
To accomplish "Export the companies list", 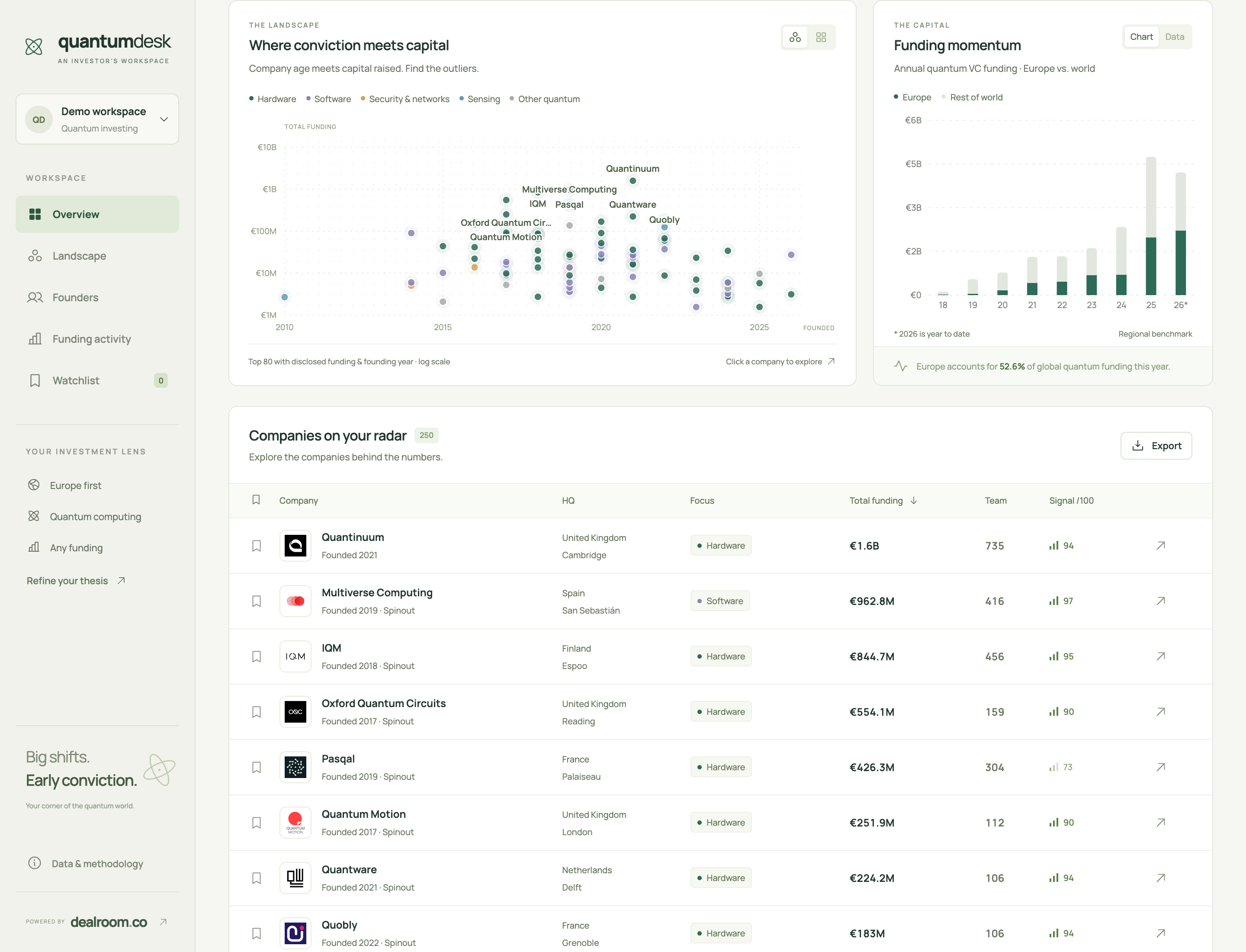I will tap(1156, 446).
